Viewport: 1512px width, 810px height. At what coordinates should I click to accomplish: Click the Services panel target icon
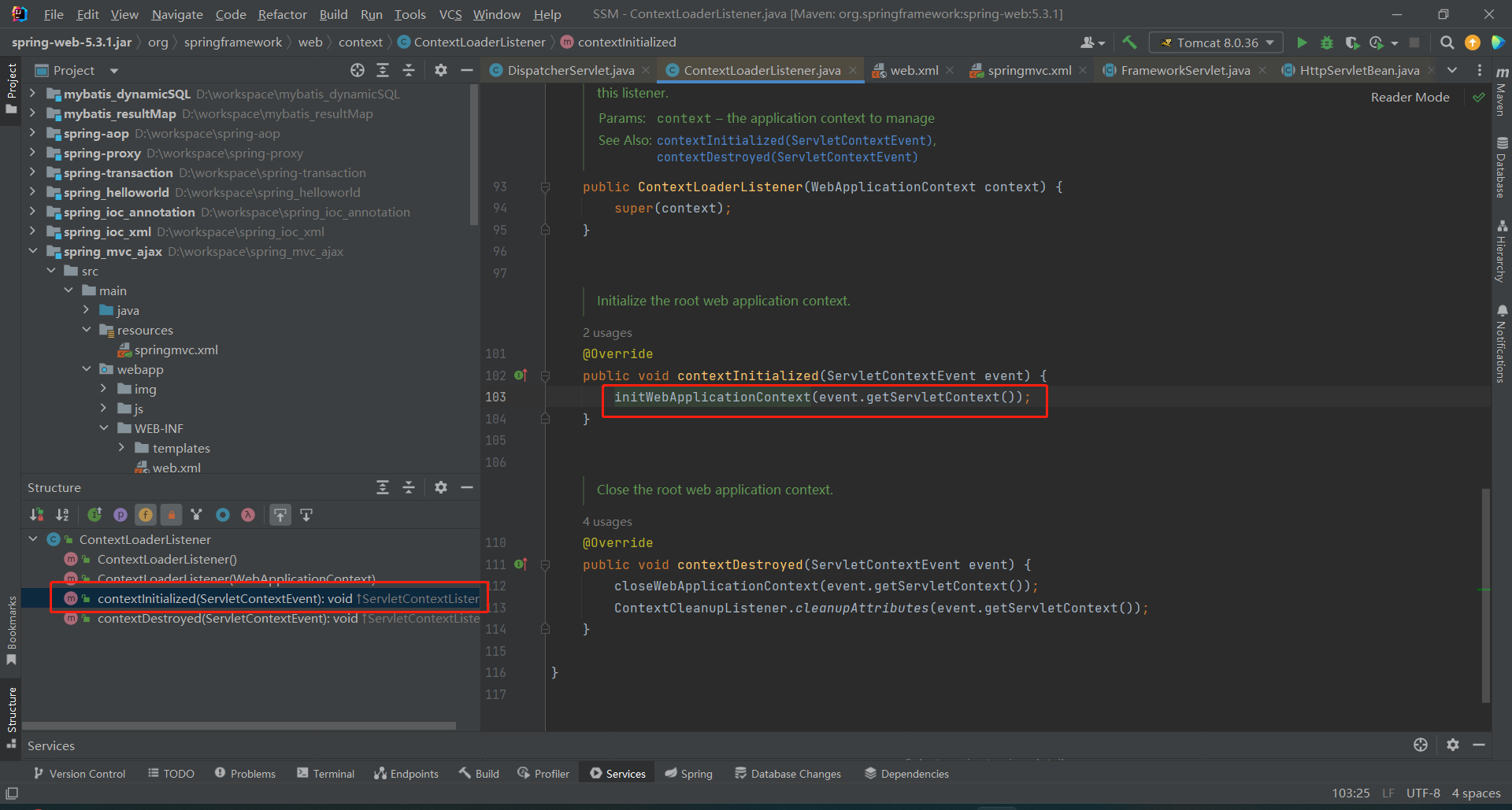pos(1421,745)
